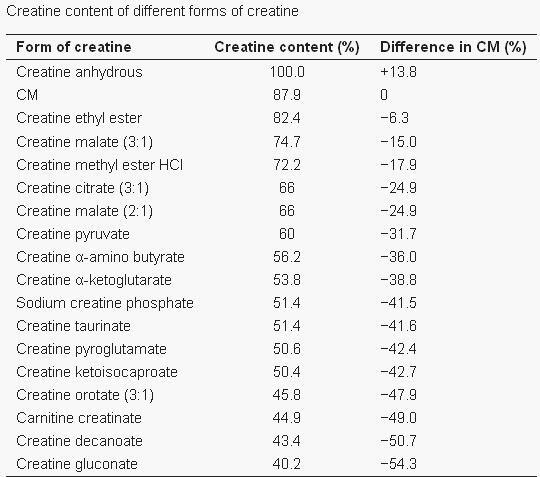Select 'Creatine taurinate' entry
The height and width of the screenshot is (477, 540).
(73, 326)
